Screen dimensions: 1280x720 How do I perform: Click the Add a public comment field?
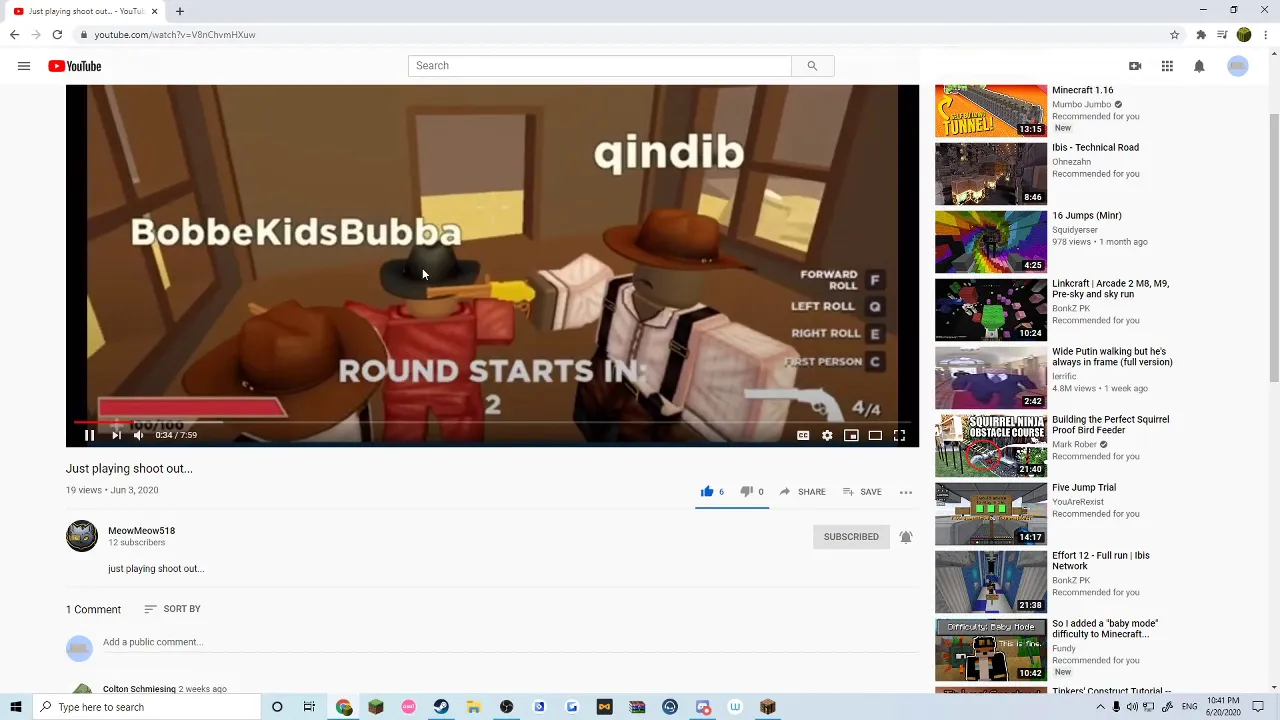(508, 643)
